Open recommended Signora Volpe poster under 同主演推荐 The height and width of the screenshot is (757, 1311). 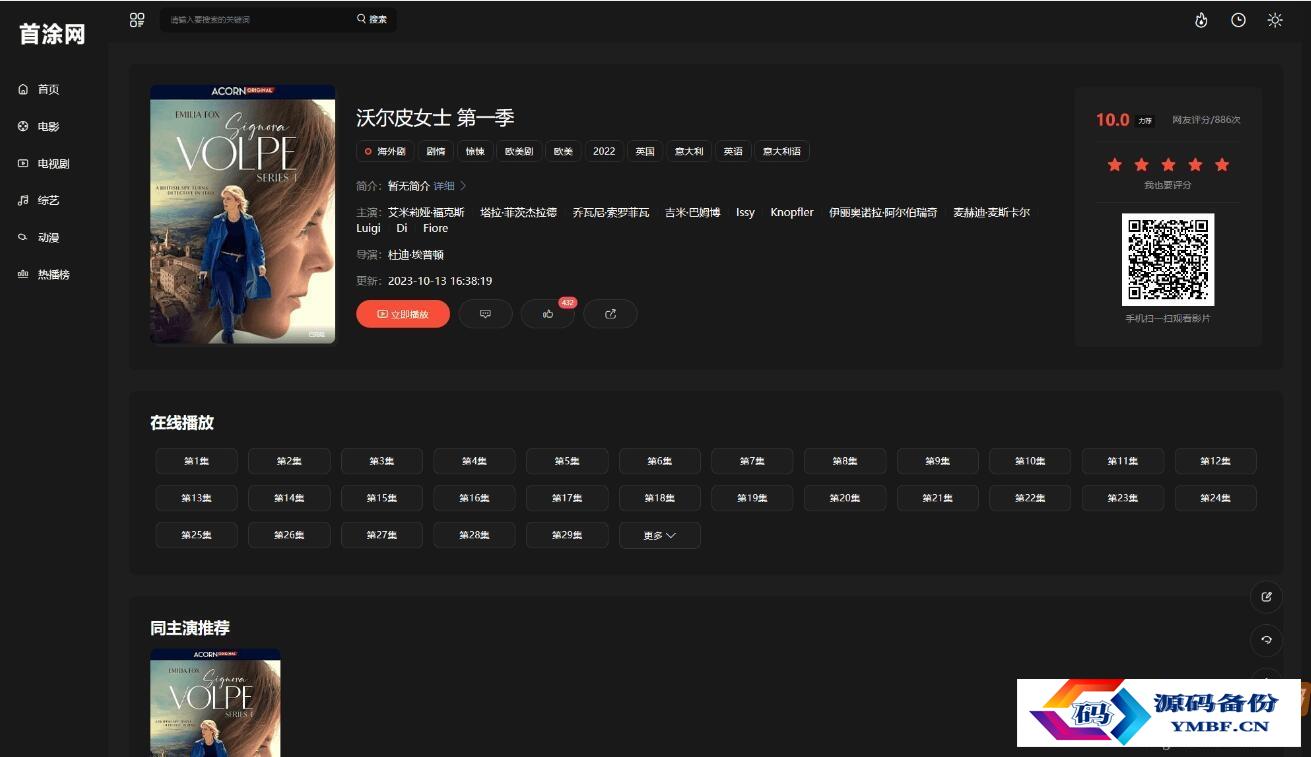(x=215, y=702)
